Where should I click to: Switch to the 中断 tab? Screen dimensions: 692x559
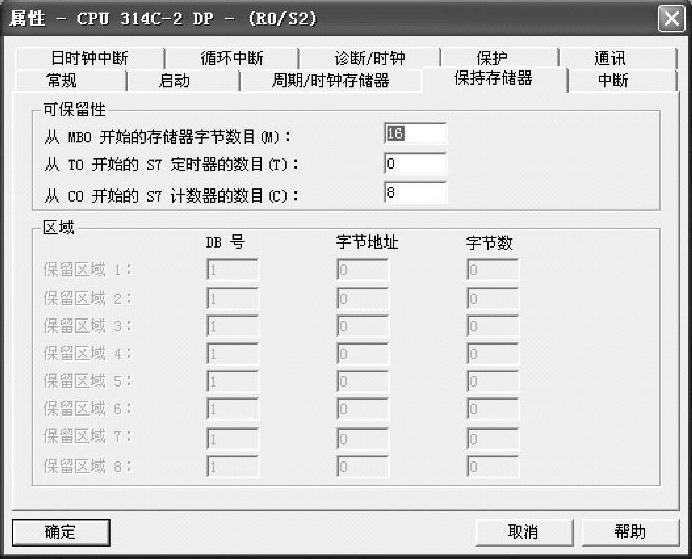tap(613, 80)
